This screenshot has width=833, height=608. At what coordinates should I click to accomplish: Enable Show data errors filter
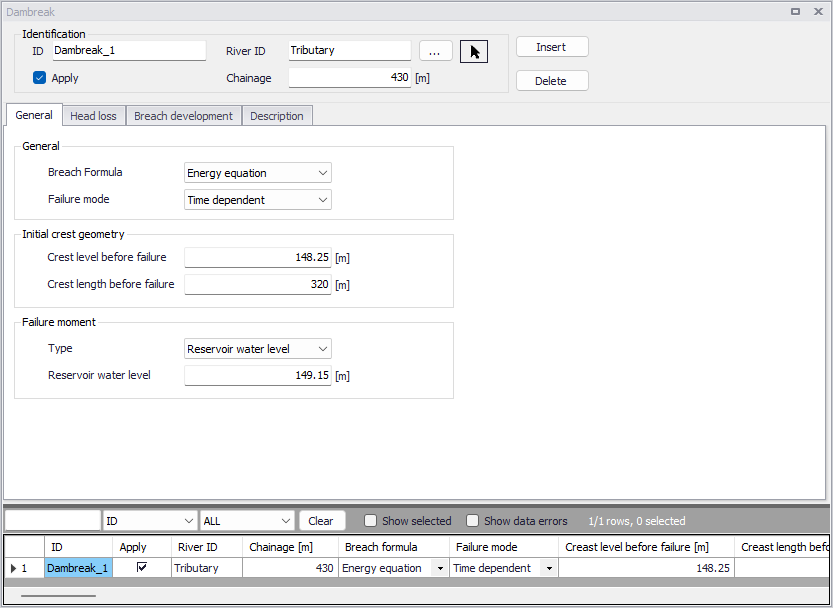[472, 521]
